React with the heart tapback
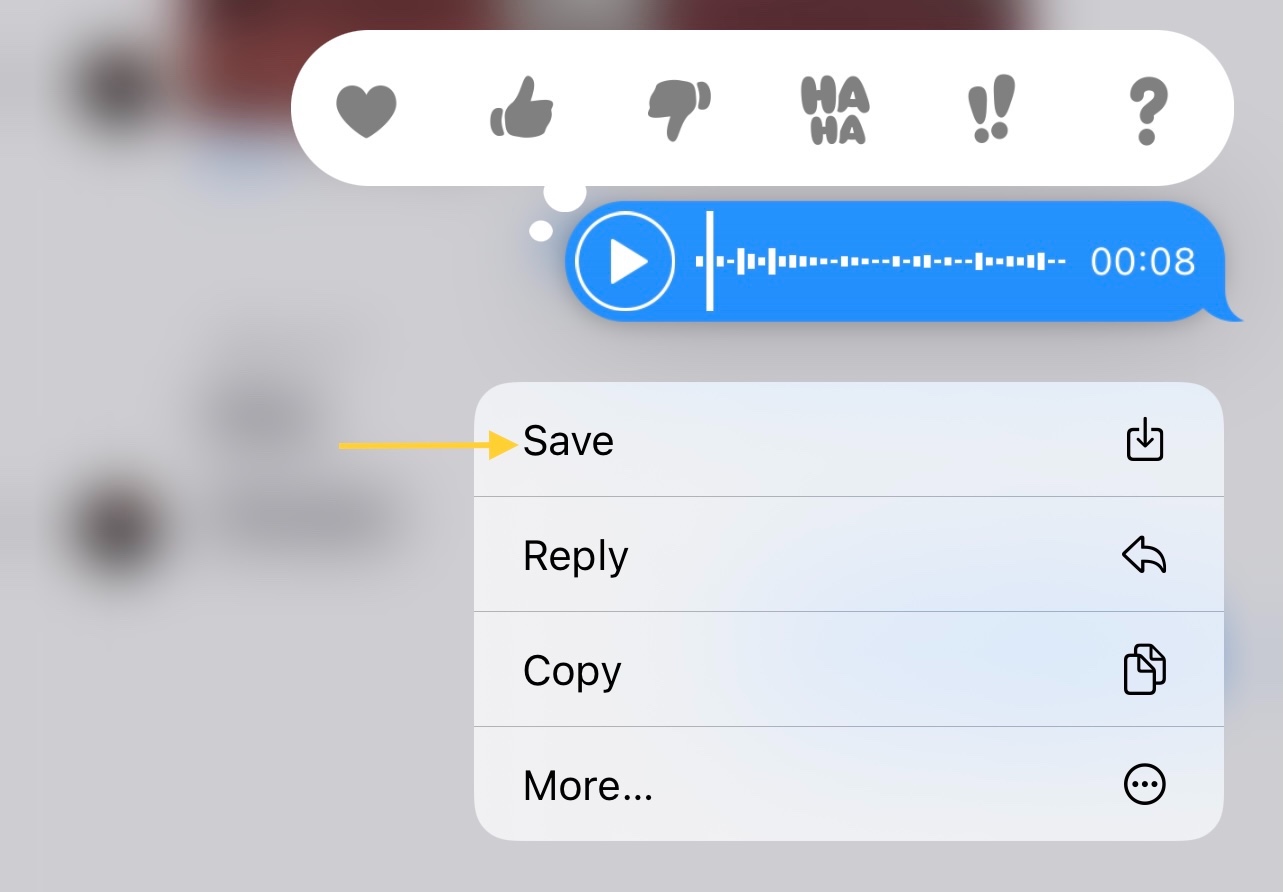Screen dimensions: 1283x892 pyautogui.click(x=366, y=110)
